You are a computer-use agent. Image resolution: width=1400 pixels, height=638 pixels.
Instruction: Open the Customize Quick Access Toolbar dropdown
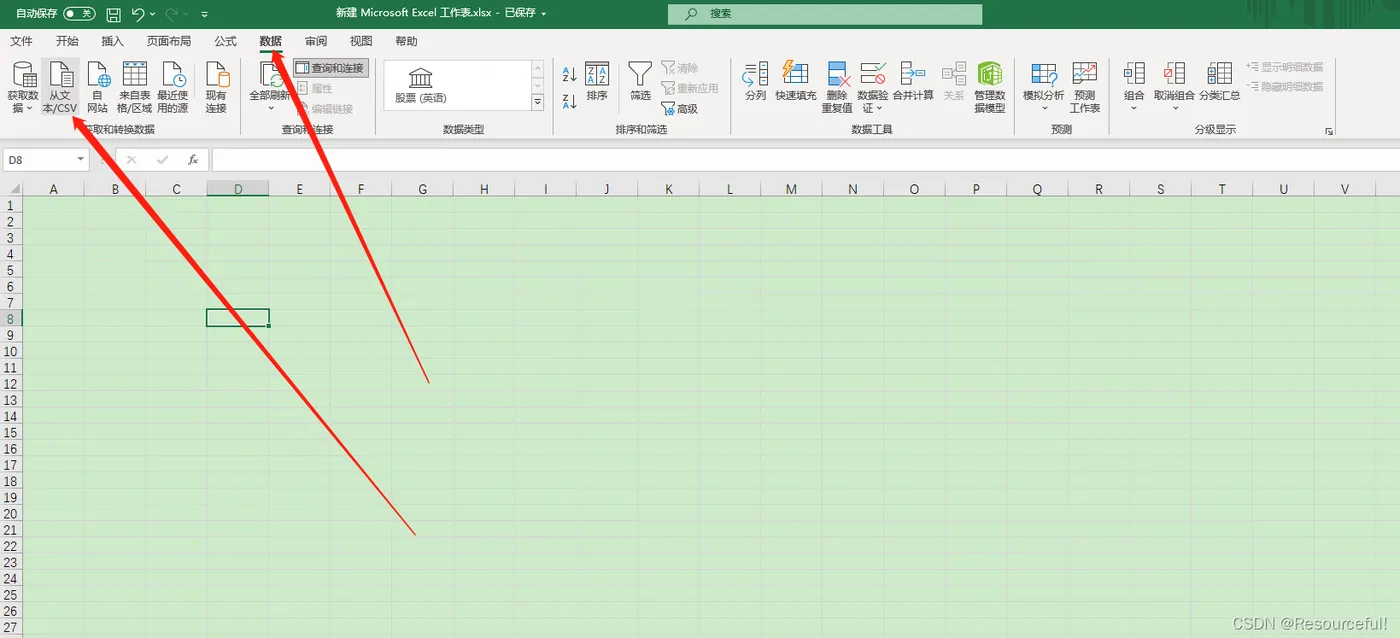click(205, 15)
